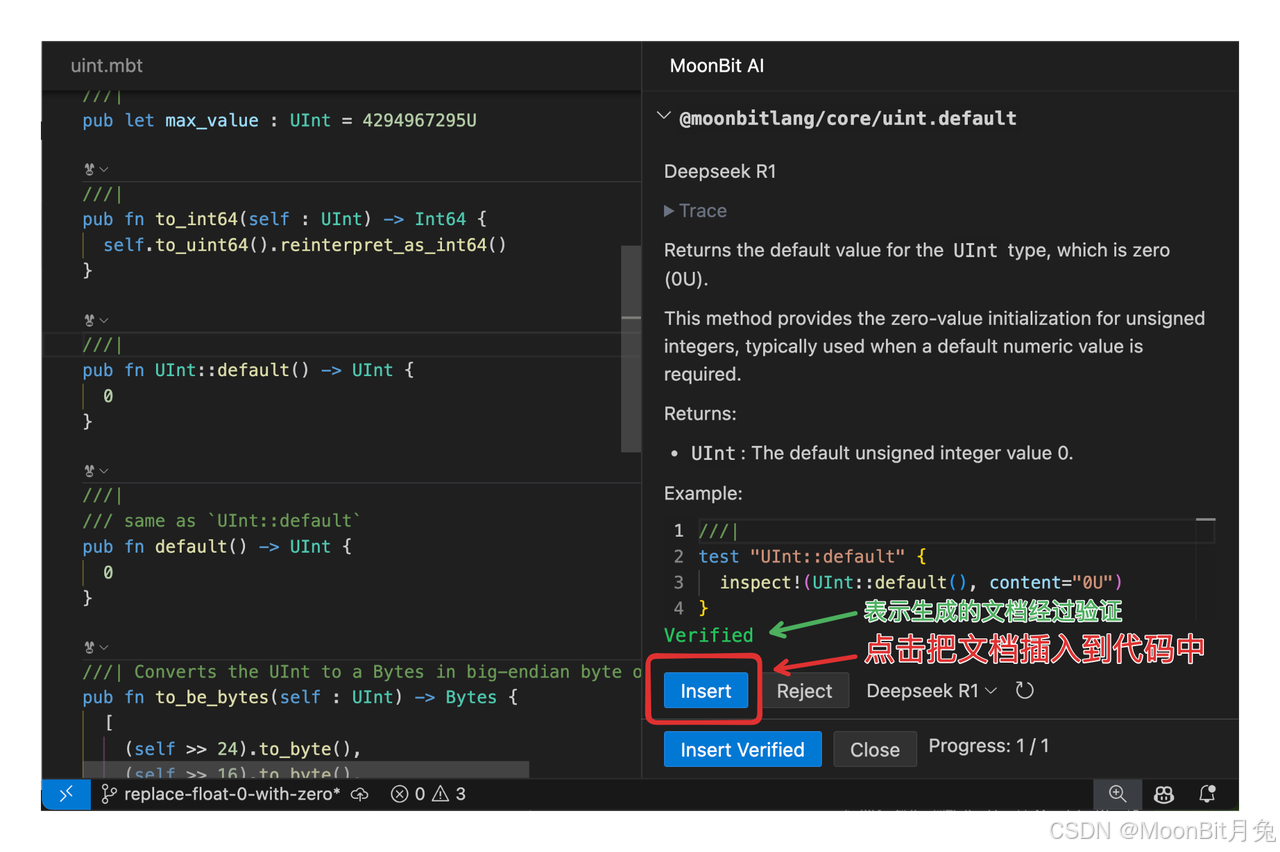Click line 'pub fn to_be_bytes(self : UInt) -> Bytes {'

pos(300,697)
